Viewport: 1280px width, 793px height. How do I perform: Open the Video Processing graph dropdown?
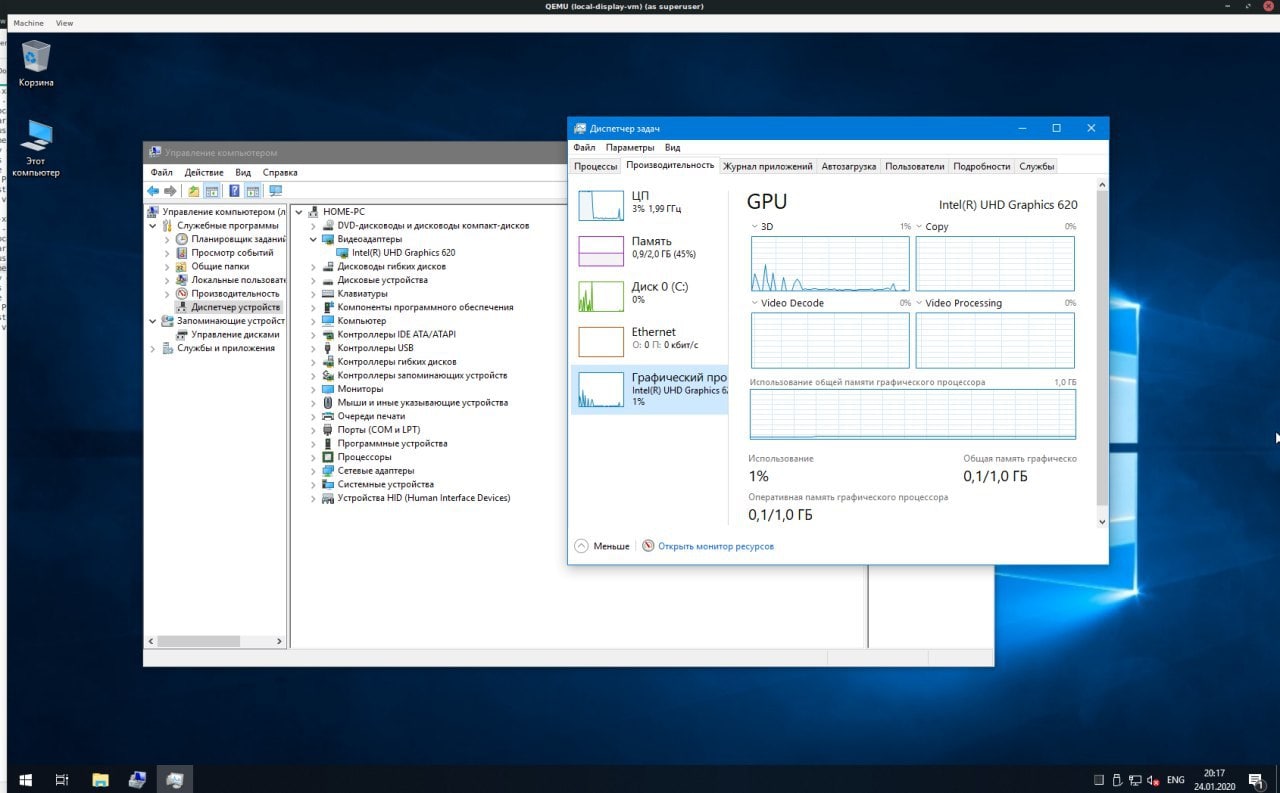(x=920, y=303)
